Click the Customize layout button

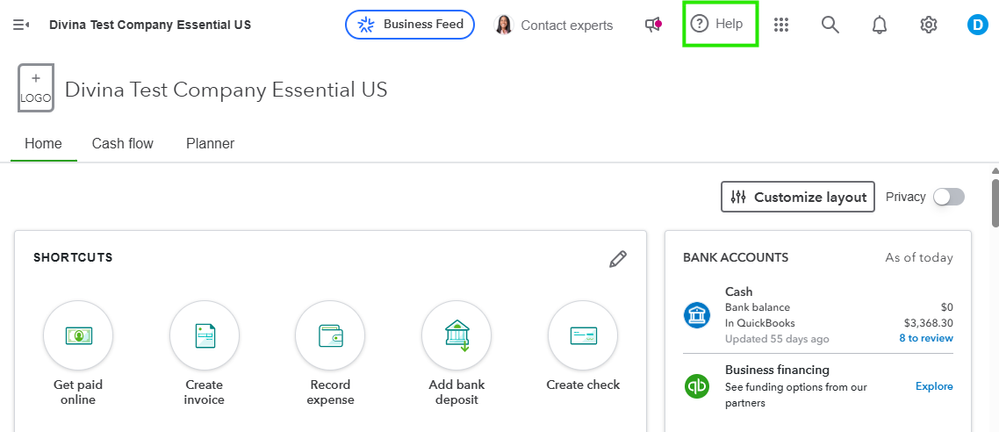point(798,197)
